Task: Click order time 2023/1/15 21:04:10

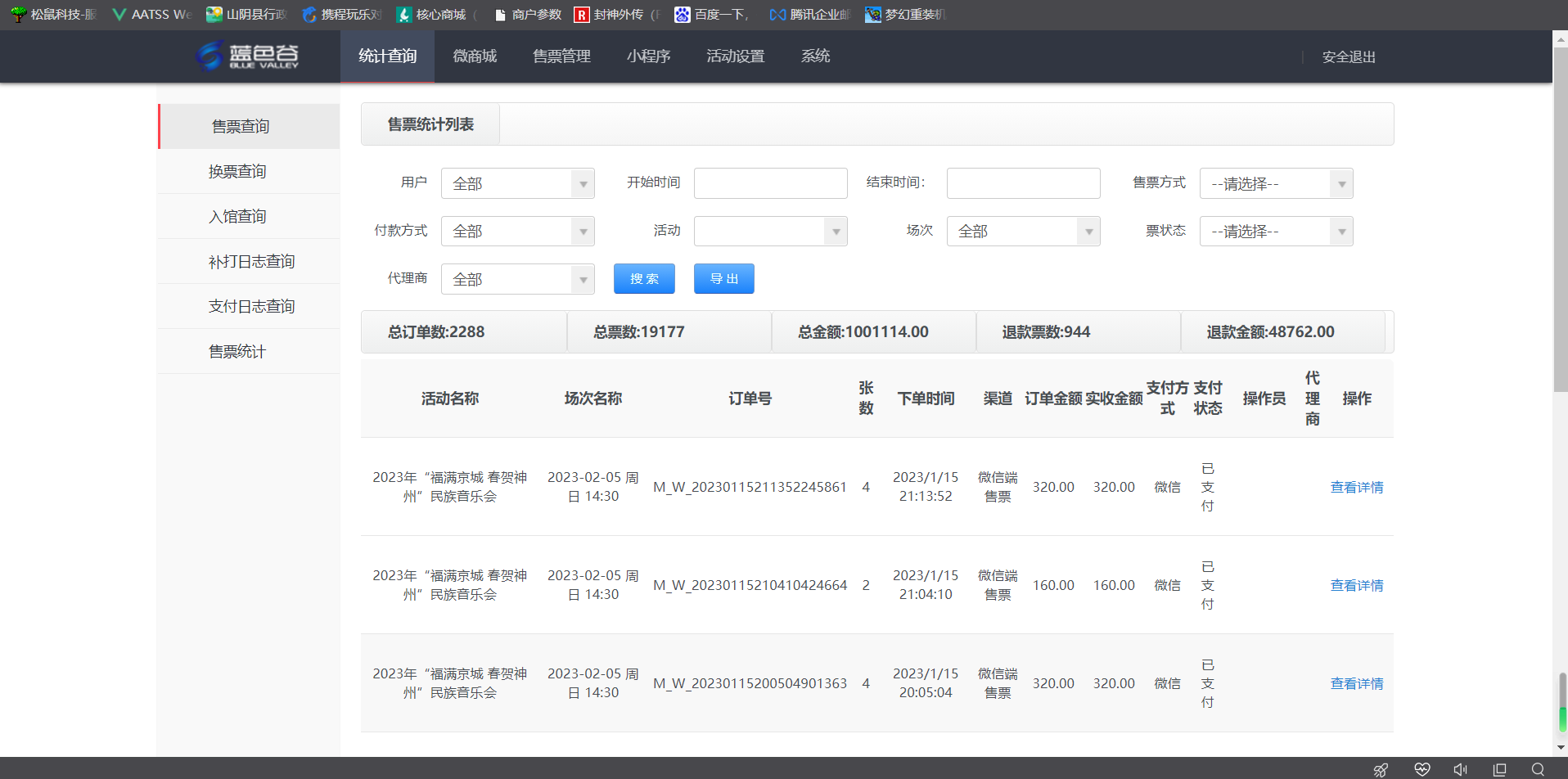Action: [x=926, y=585]
